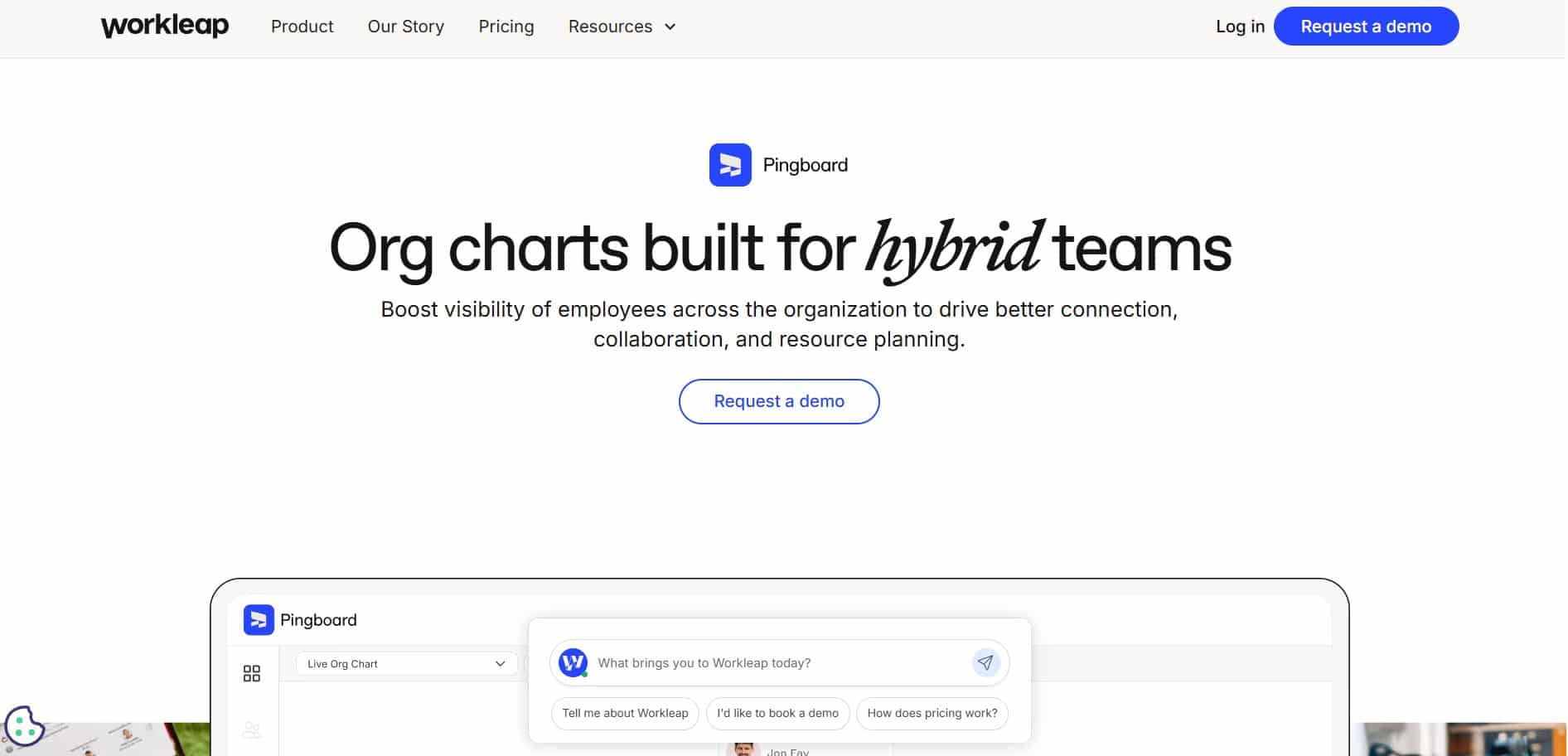Click the Workleap logo in the header
Viewport: 1568px width, 756px height.
pyautogui.click(x=165, y=26)
